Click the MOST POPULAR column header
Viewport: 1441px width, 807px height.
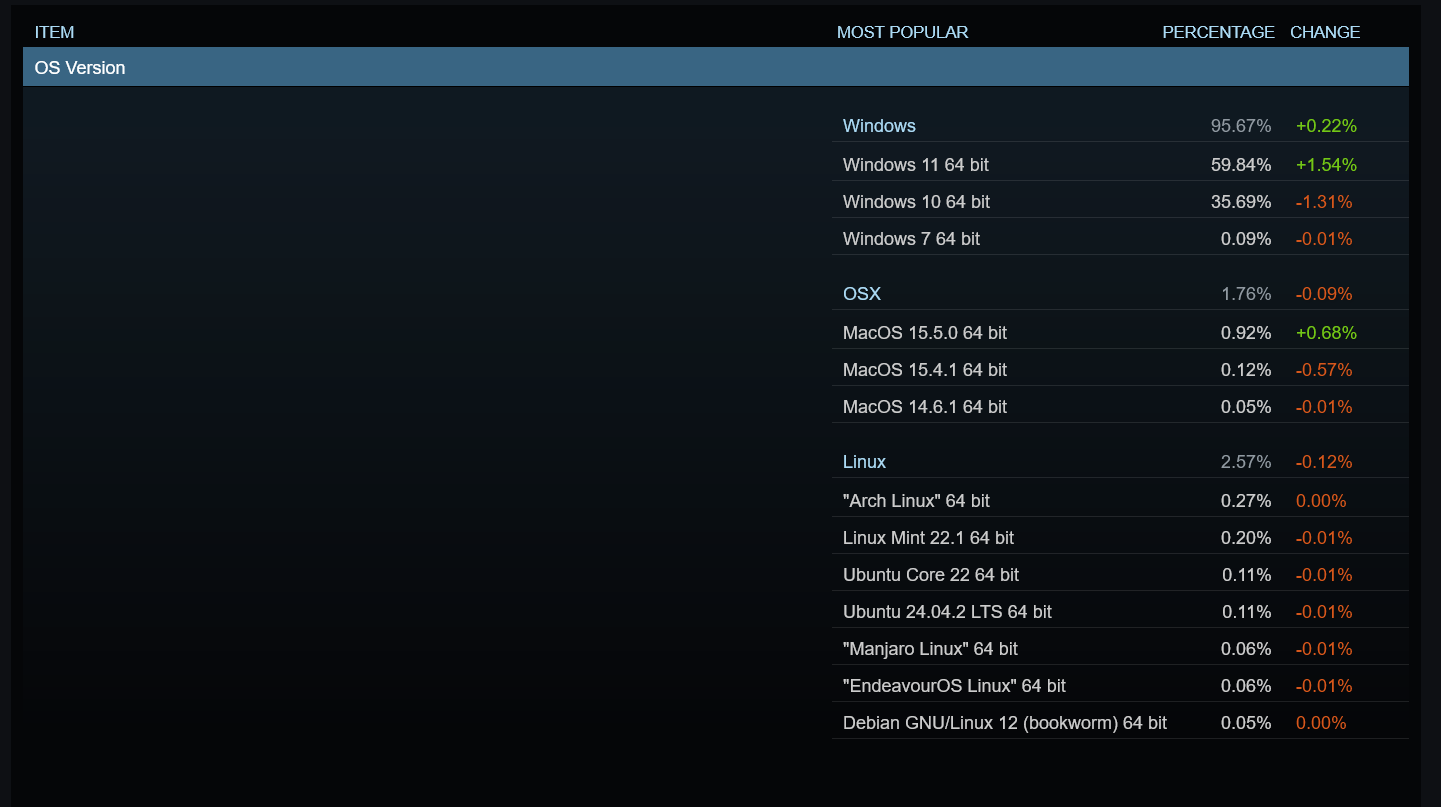[x=902, y=32]
